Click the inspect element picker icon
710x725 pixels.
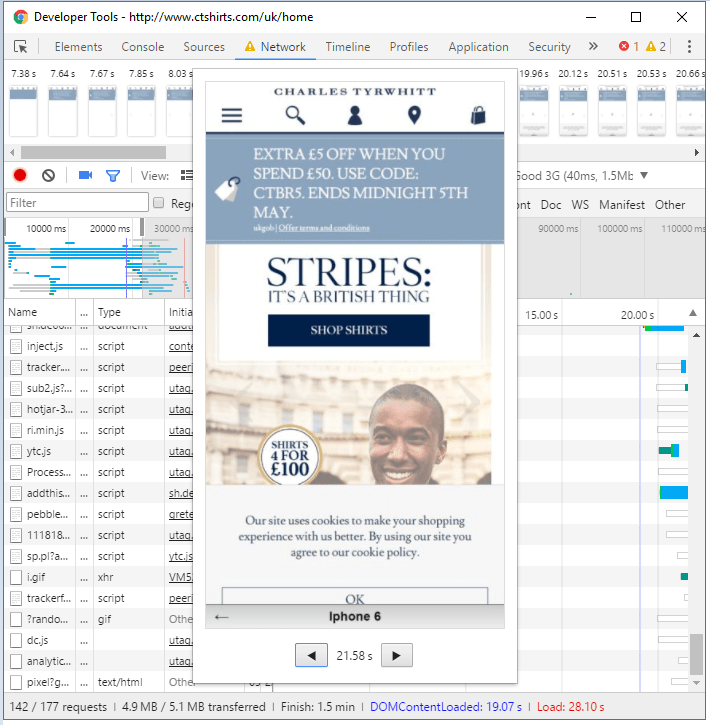(x=20, y=47)
